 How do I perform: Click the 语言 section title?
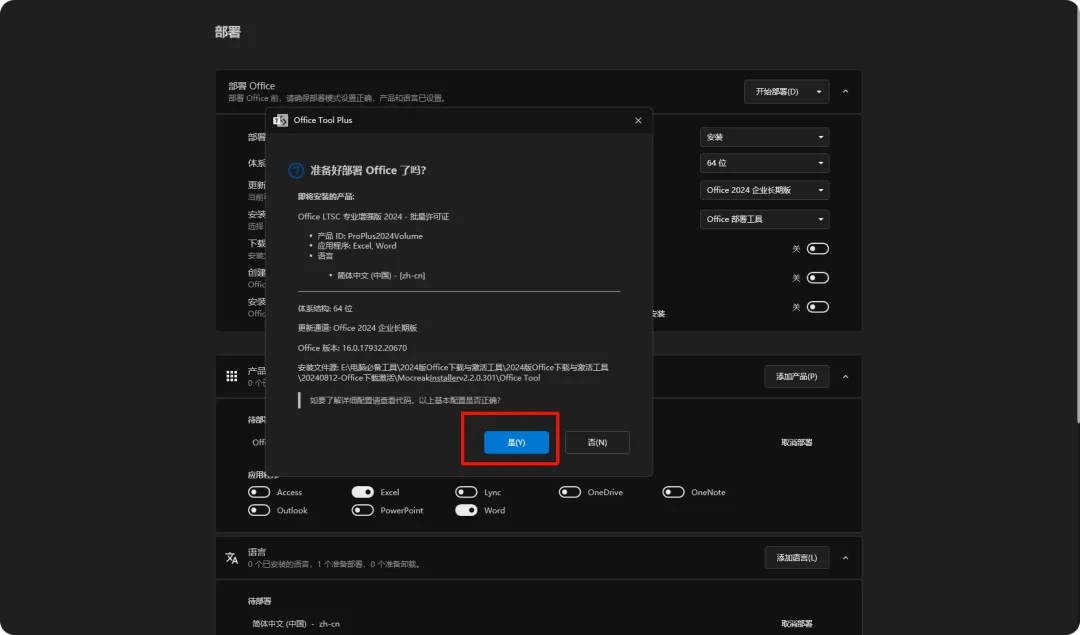pyautogui.click(x=257, y=552)
